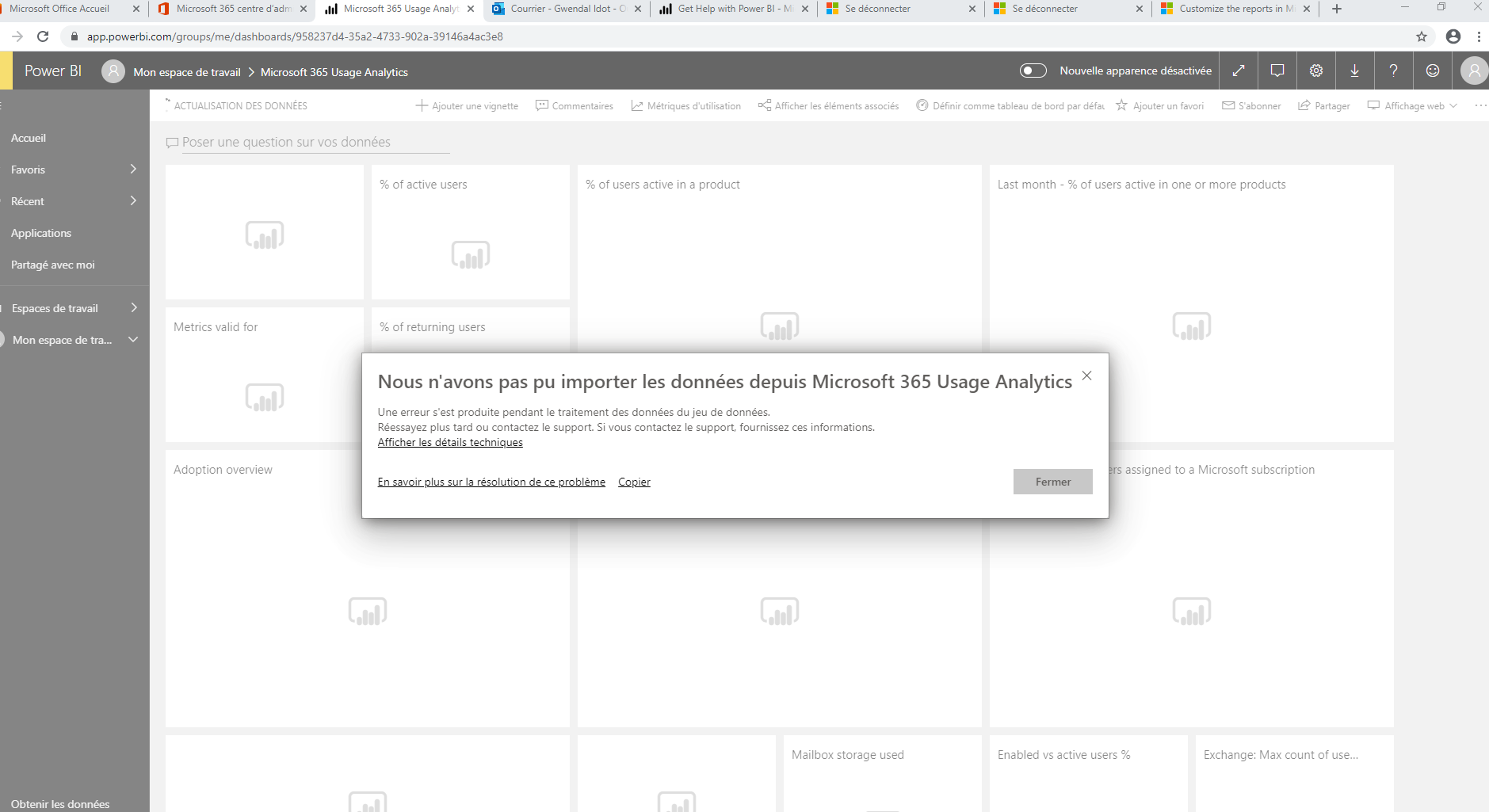Click Afficher les détails techniques link
The width and height of the screenshot is (1489, 812).
450,442
